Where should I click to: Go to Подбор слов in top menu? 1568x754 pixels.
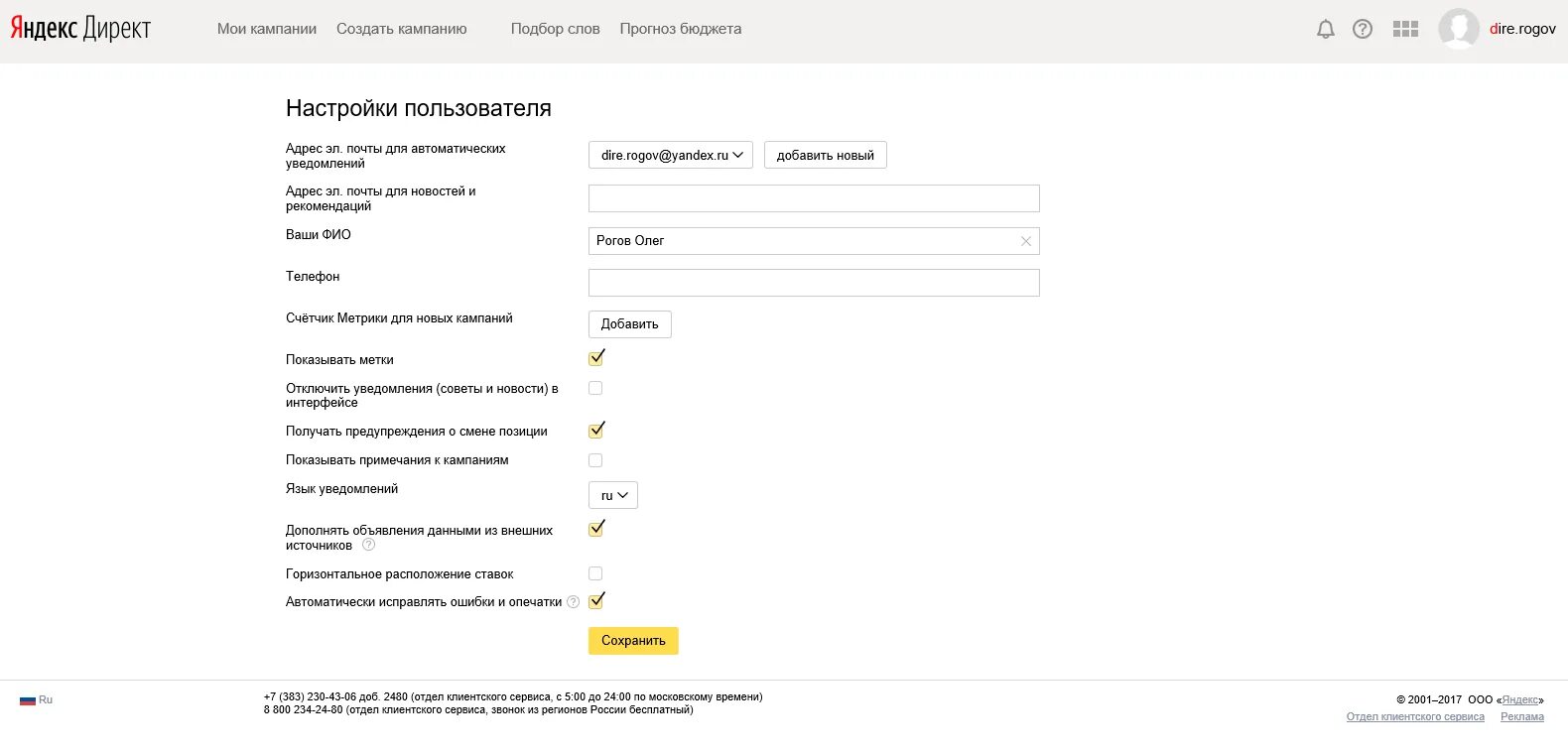pos(555,29)
